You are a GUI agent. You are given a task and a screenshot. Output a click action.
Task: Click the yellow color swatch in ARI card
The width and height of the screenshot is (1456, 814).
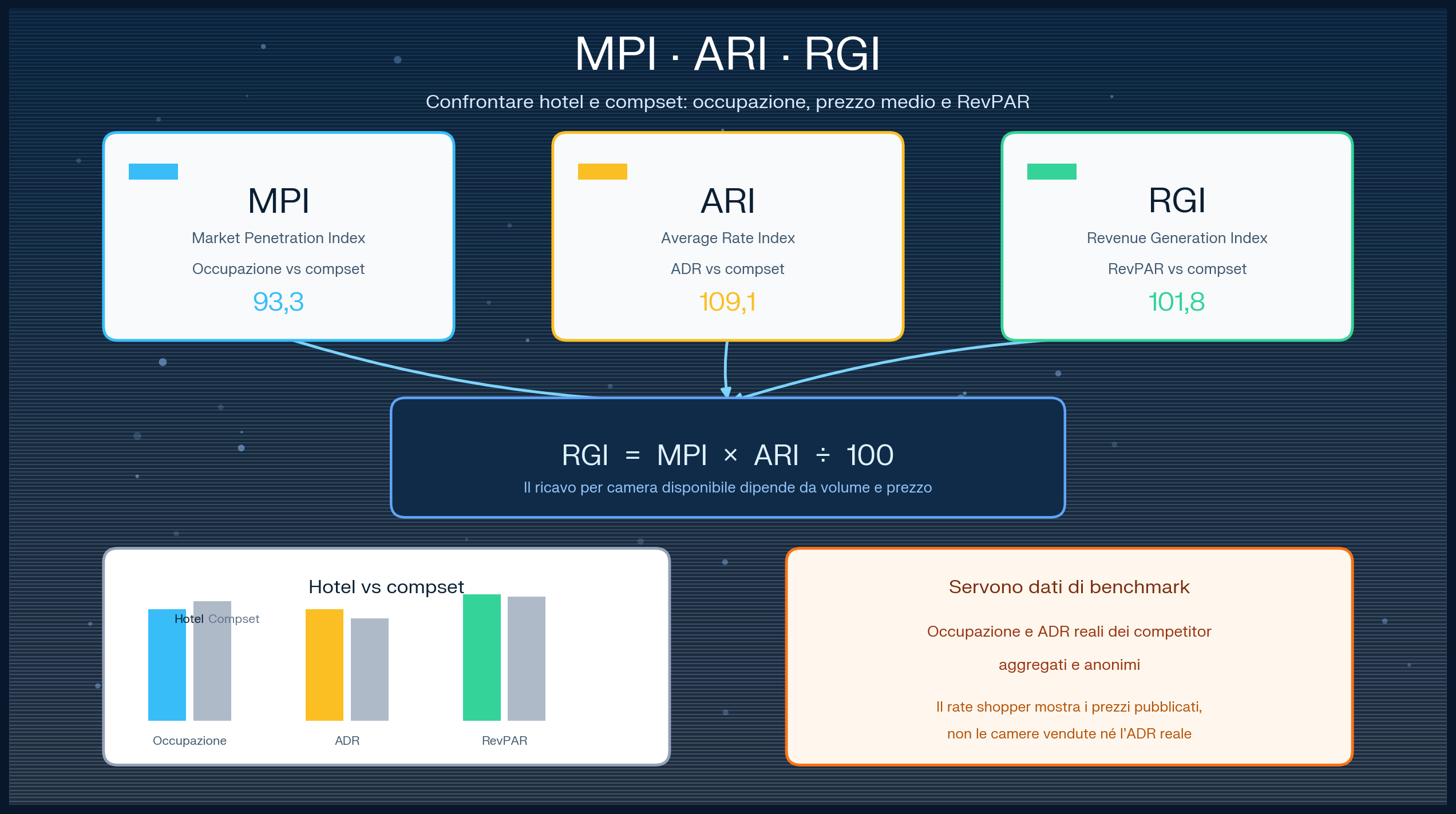[603, 172]
